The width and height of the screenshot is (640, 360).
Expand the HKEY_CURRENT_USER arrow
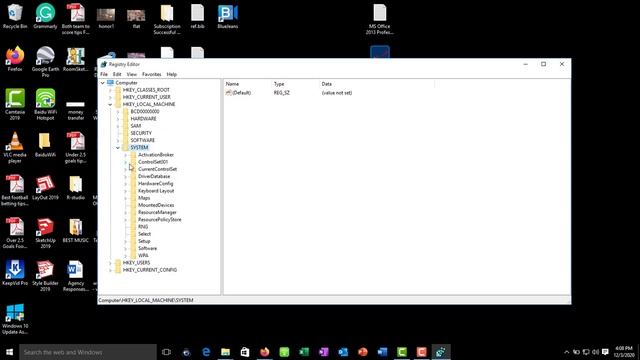110,97
